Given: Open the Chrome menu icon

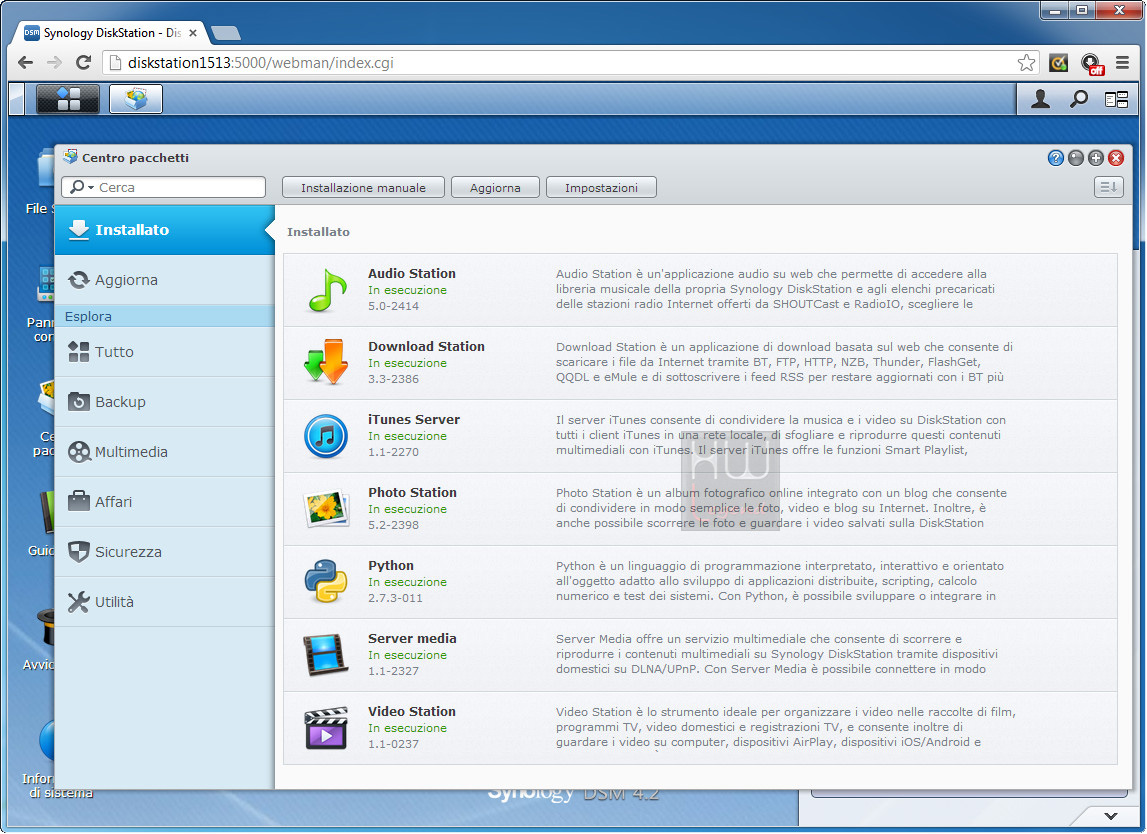Looking at the screenshot, I should point(1122,63).
